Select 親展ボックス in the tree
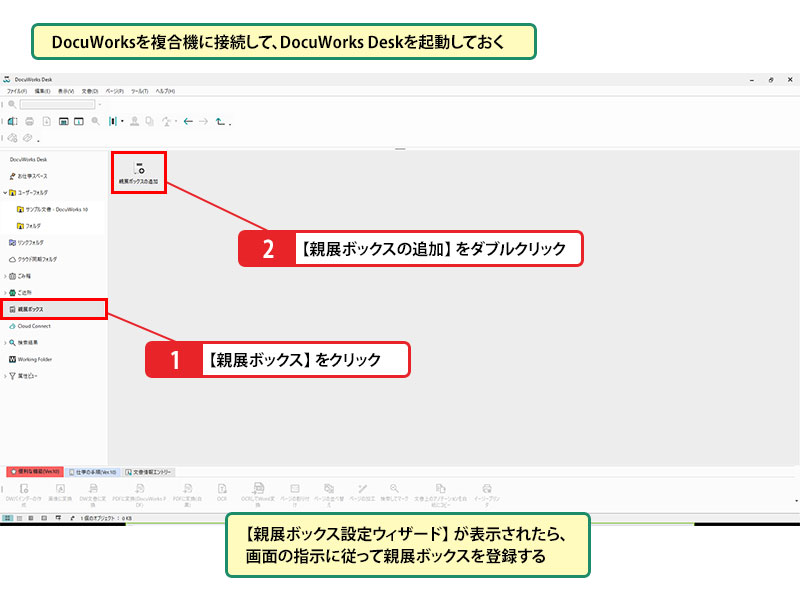 pos(54,309)
